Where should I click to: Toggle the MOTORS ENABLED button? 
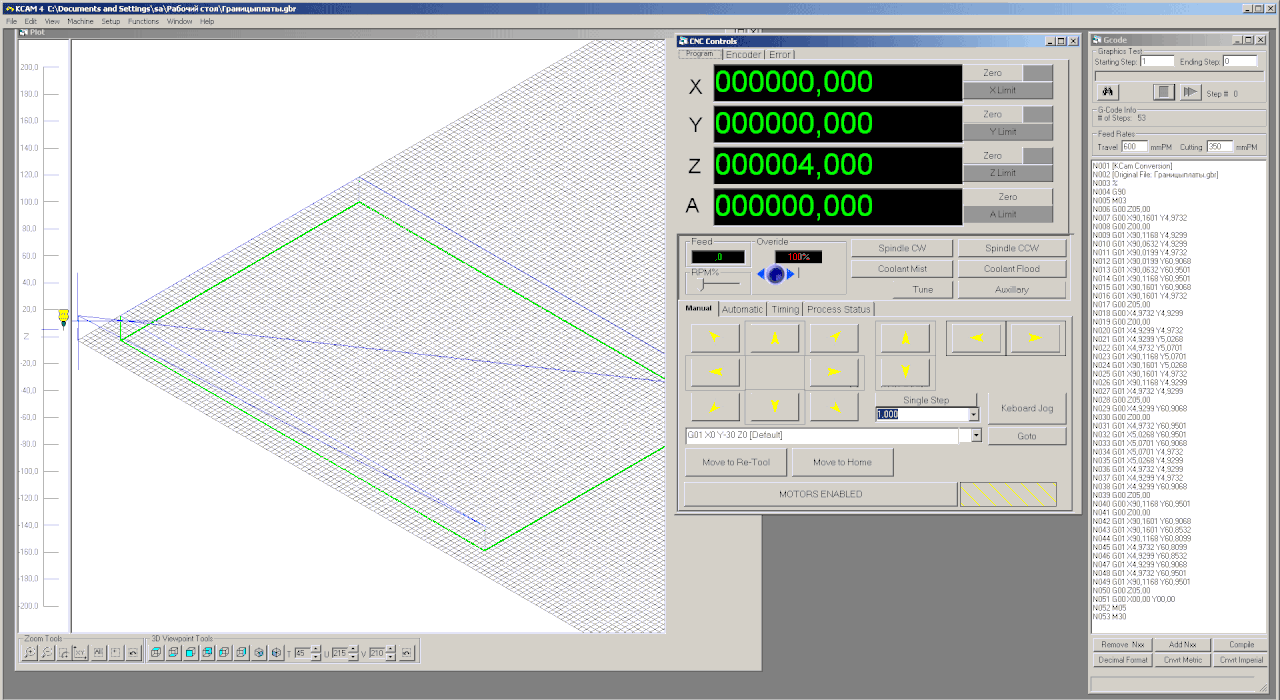click(x=820, y=494)
